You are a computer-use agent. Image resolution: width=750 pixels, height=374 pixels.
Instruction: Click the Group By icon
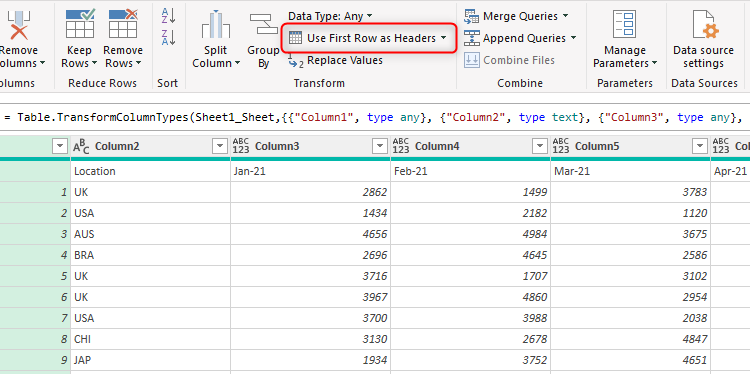264,24
